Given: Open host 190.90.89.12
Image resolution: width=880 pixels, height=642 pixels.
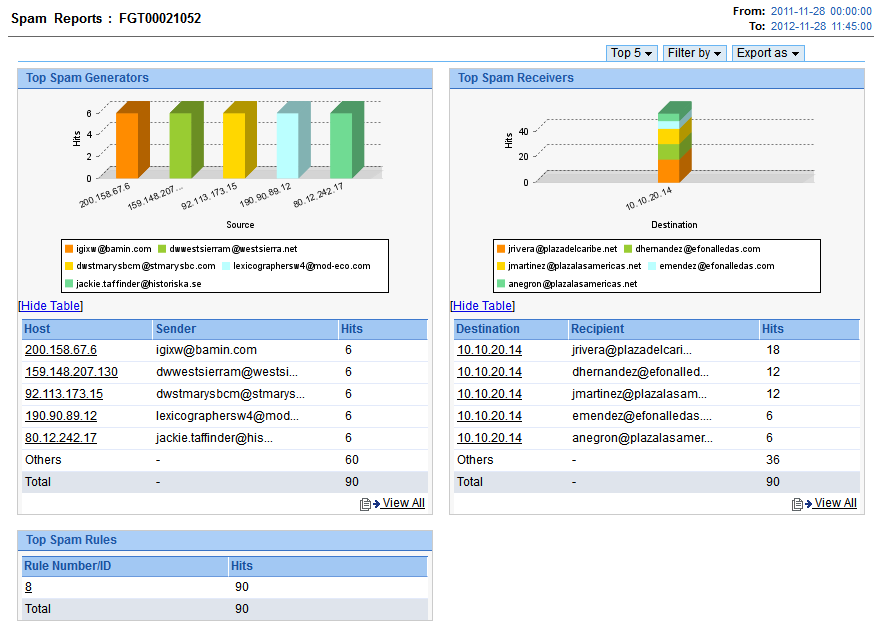Looking at the screenshot, I should click(x=61, y=416).
